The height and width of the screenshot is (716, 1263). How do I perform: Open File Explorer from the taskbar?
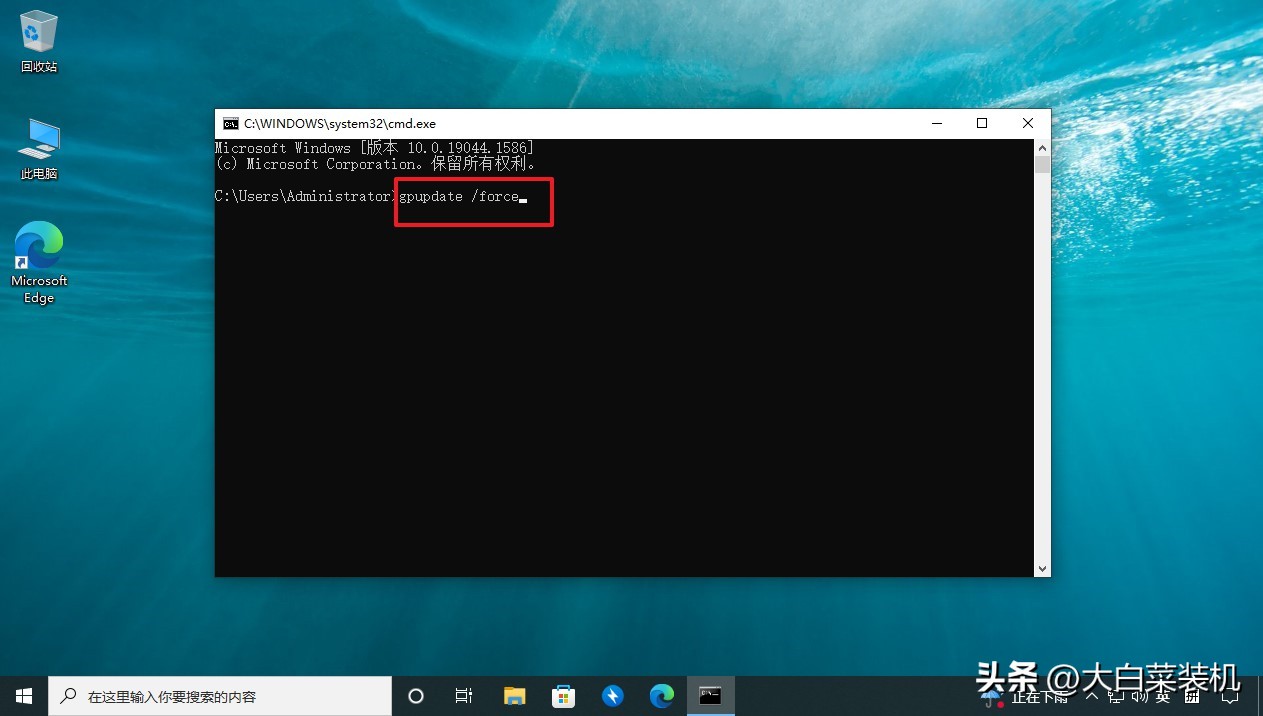(x=514, y=696)
